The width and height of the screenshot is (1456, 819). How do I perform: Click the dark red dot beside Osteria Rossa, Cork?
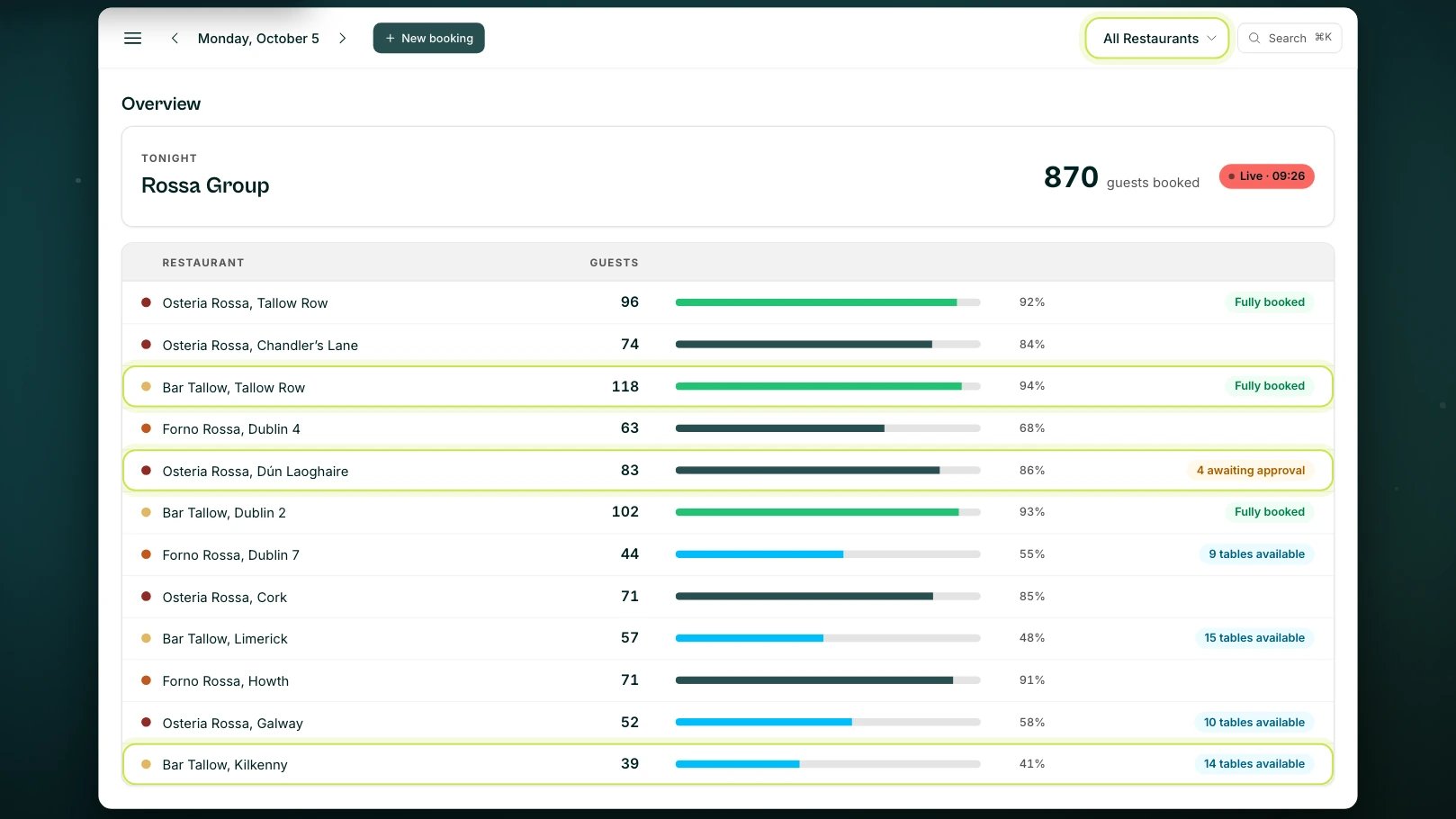tap(146, 597)
